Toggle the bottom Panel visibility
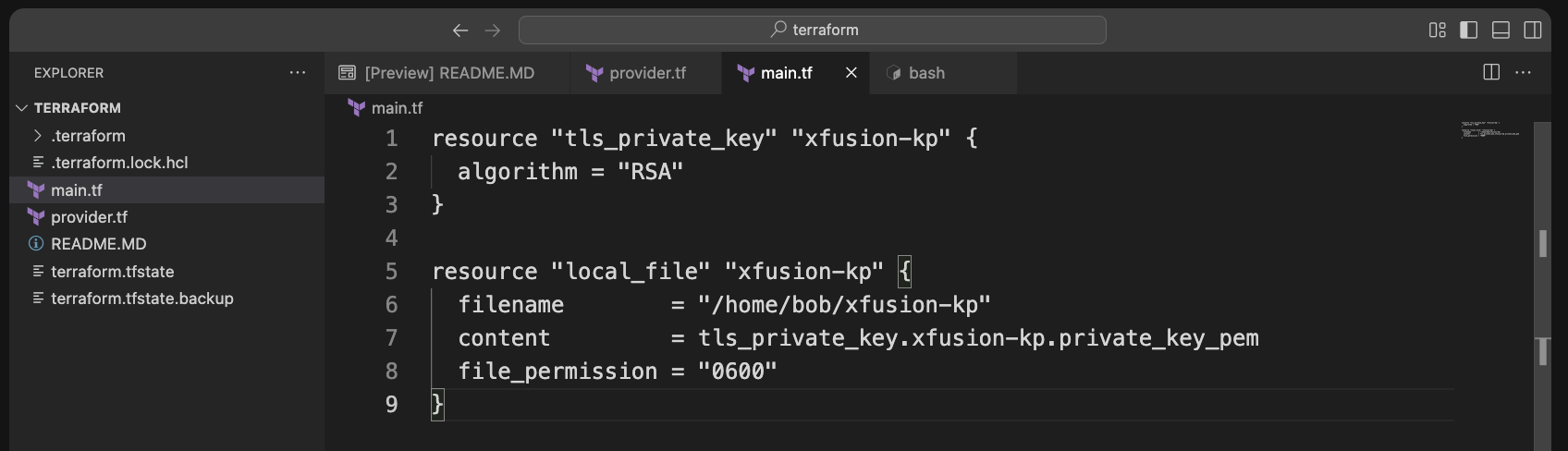 (1501, 30)
